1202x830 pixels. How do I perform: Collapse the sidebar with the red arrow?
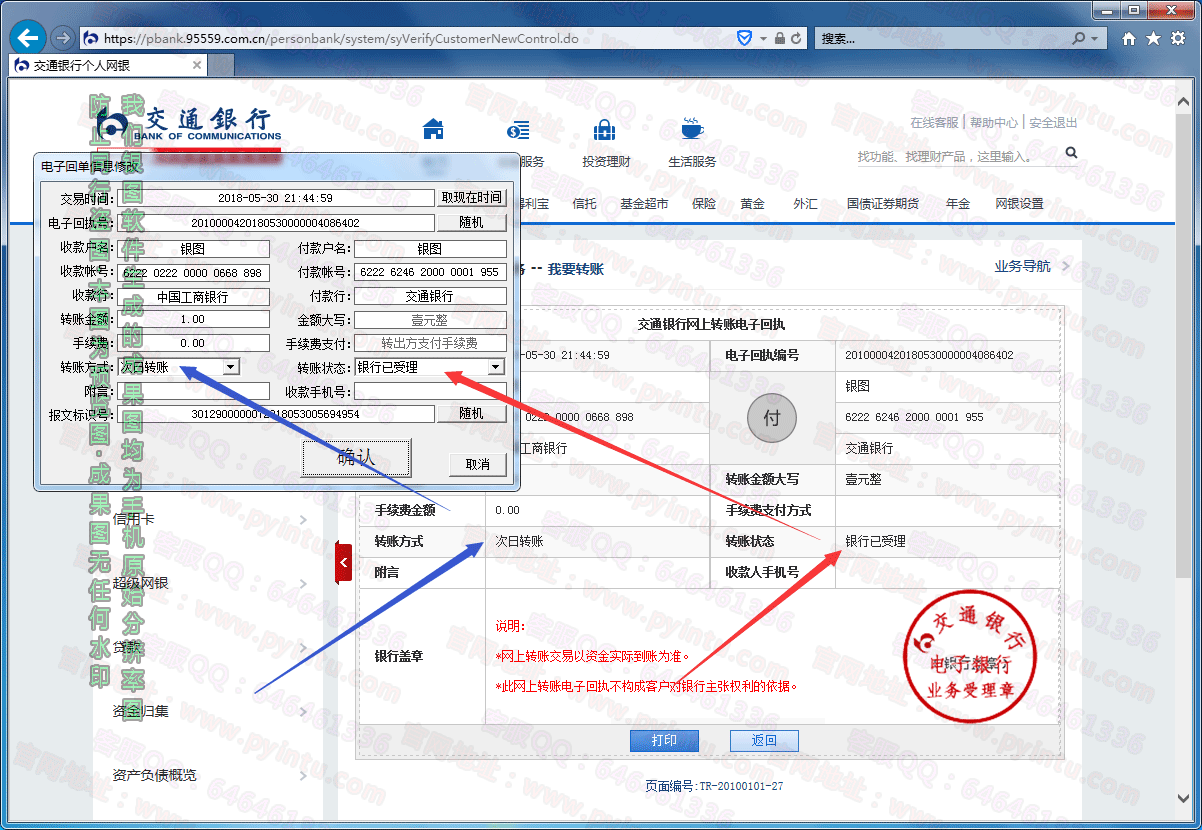[x=344, y=563]
